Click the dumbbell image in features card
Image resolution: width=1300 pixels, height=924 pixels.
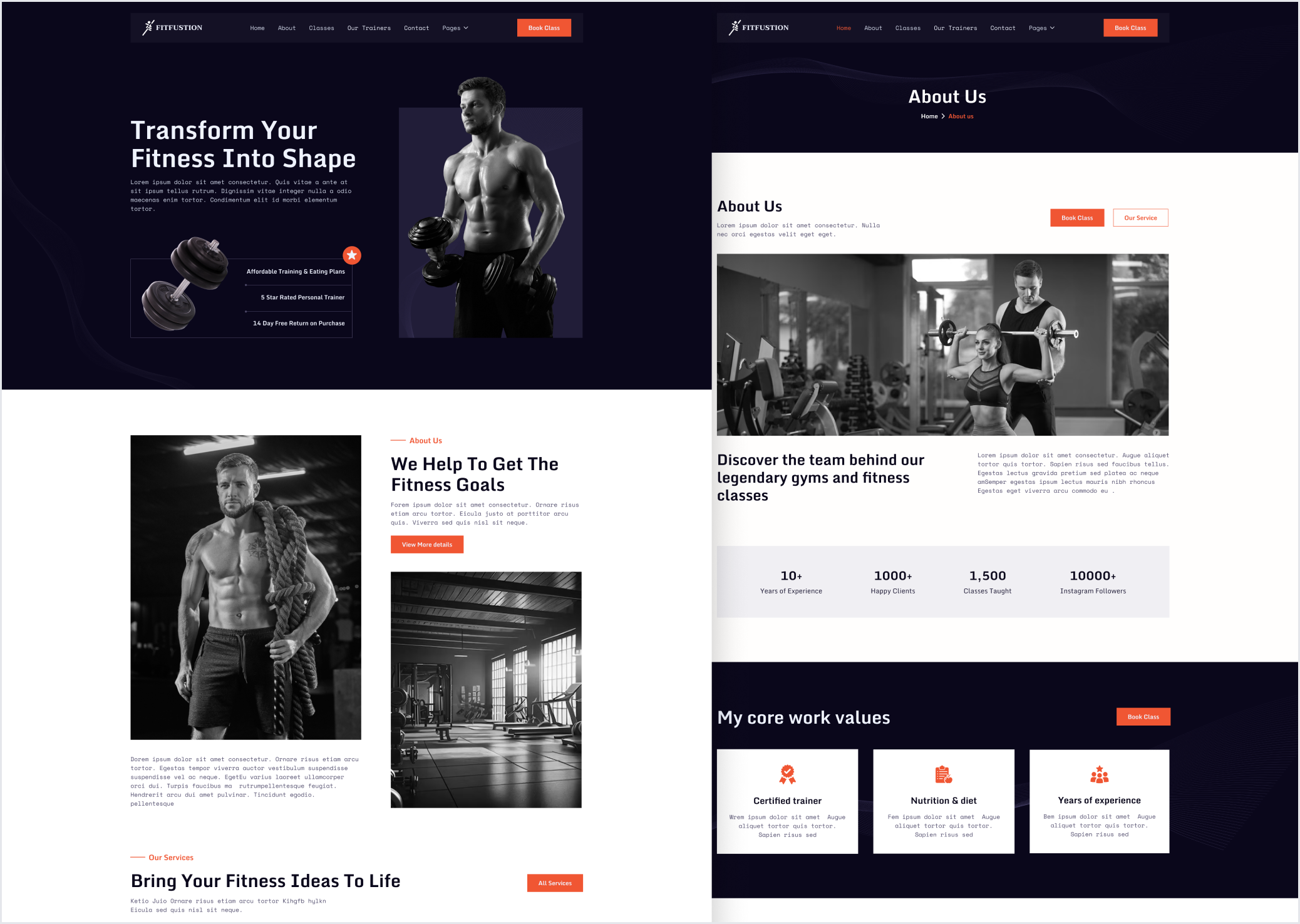[185, 283]
